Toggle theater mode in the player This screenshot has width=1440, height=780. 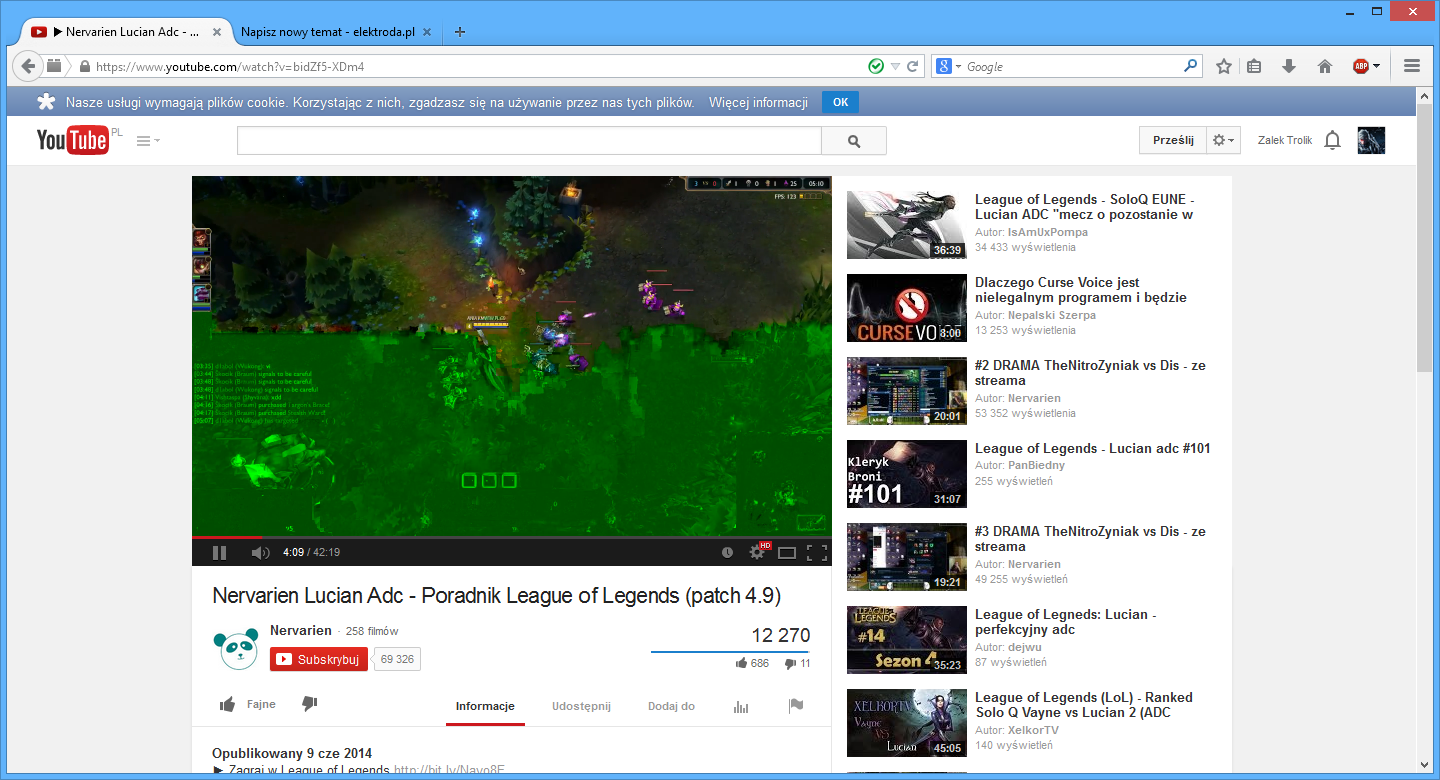[787, 552]
